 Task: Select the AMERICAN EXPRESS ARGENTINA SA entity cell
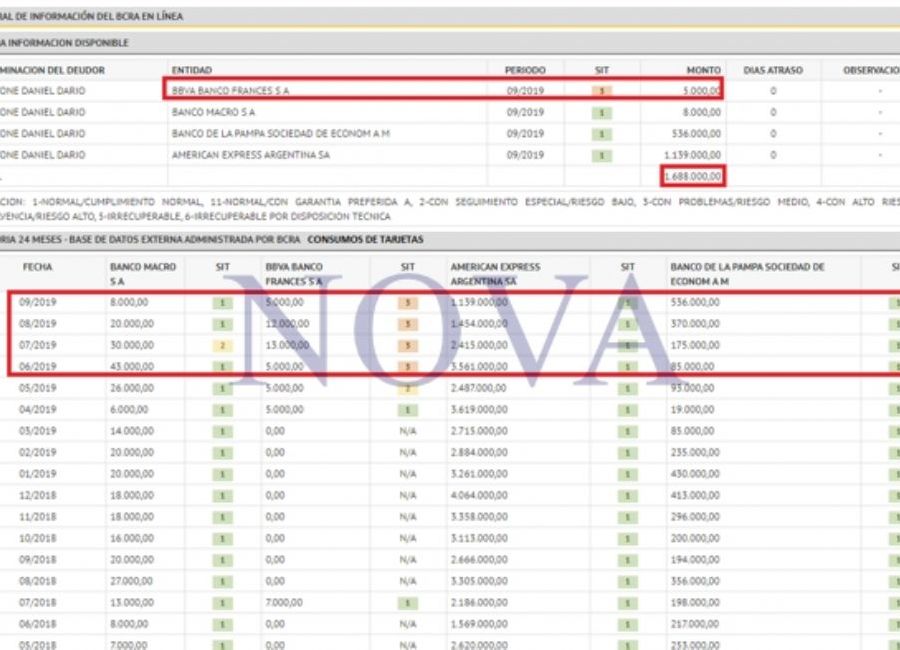pyautogui.click(x=251, y=155)
